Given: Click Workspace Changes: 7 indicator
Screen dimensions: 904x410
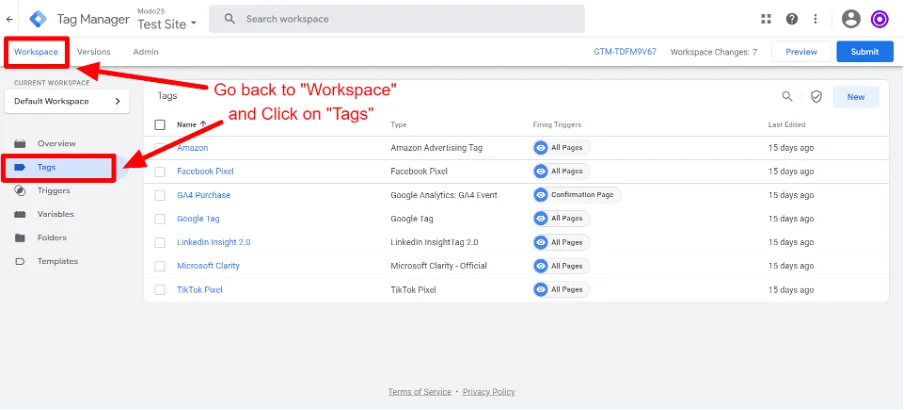Looking at the screenshot, I should click(714, 52).
